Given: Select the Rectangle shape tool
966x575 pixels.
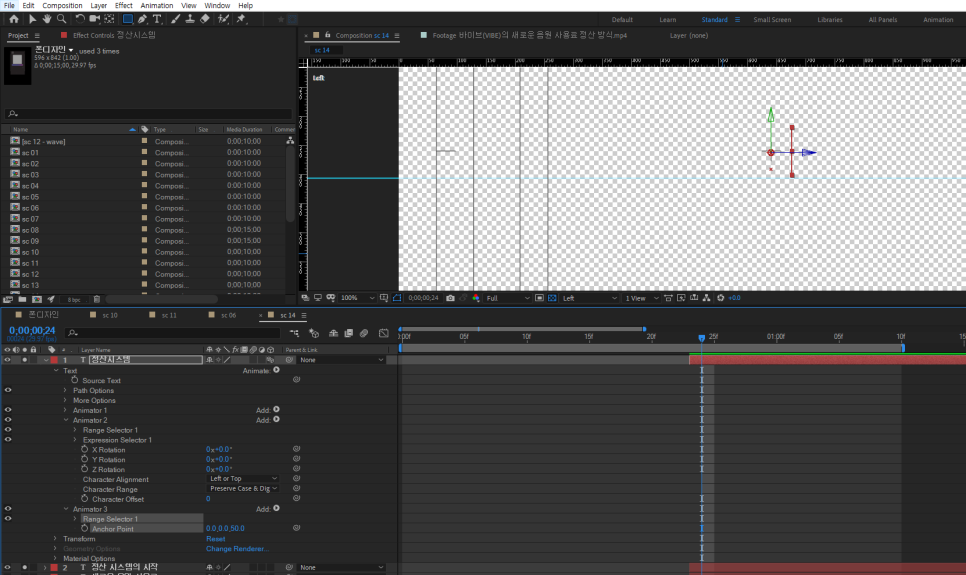Looking at the screenshot, I should tap(128, 19).
